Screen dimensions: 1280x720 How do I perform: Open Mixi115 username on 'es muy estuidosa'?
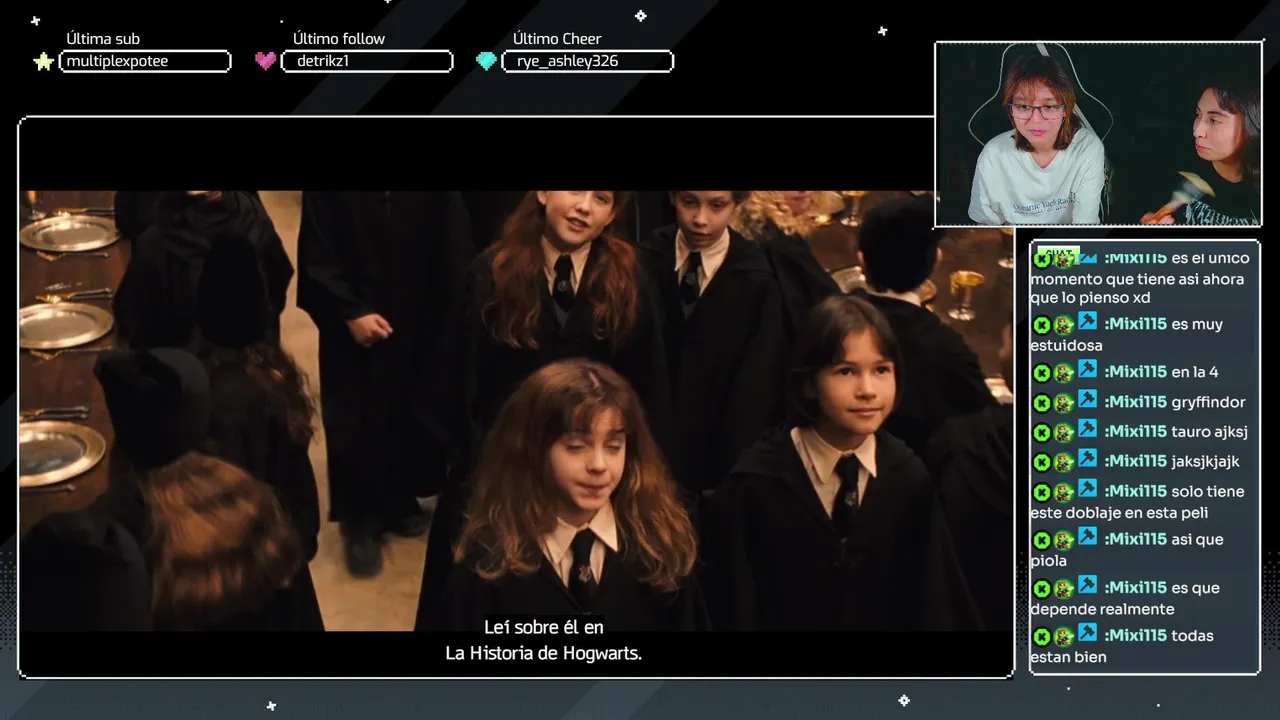[x=1135, y=324]
